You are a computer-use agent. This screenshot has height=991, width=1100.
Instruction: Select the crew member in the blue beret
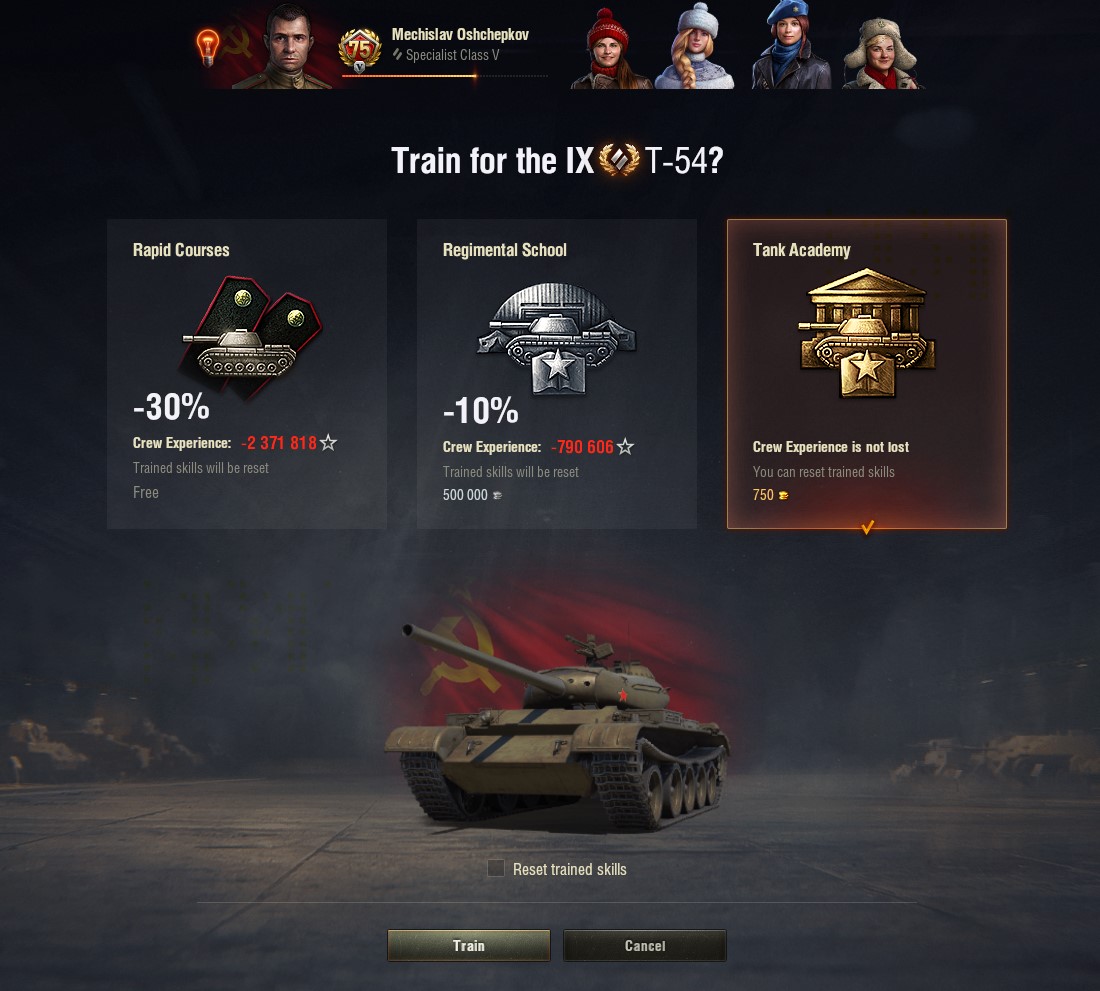click(790, 45)
